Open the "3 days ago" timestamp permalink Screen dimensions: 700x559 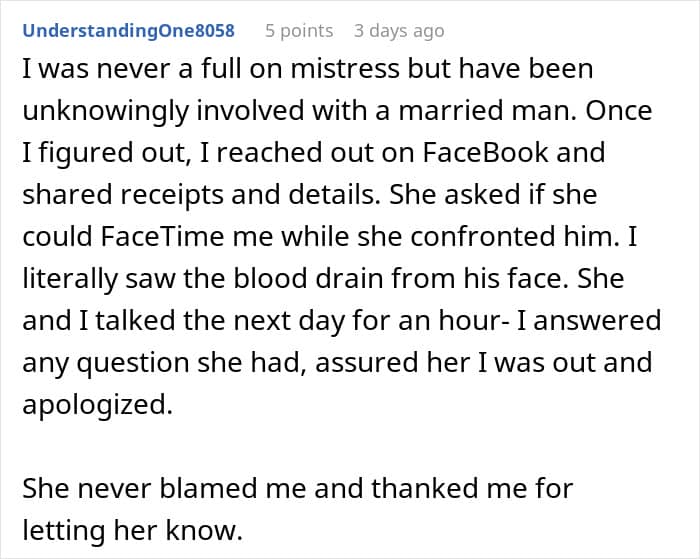[x=398, y=30]
